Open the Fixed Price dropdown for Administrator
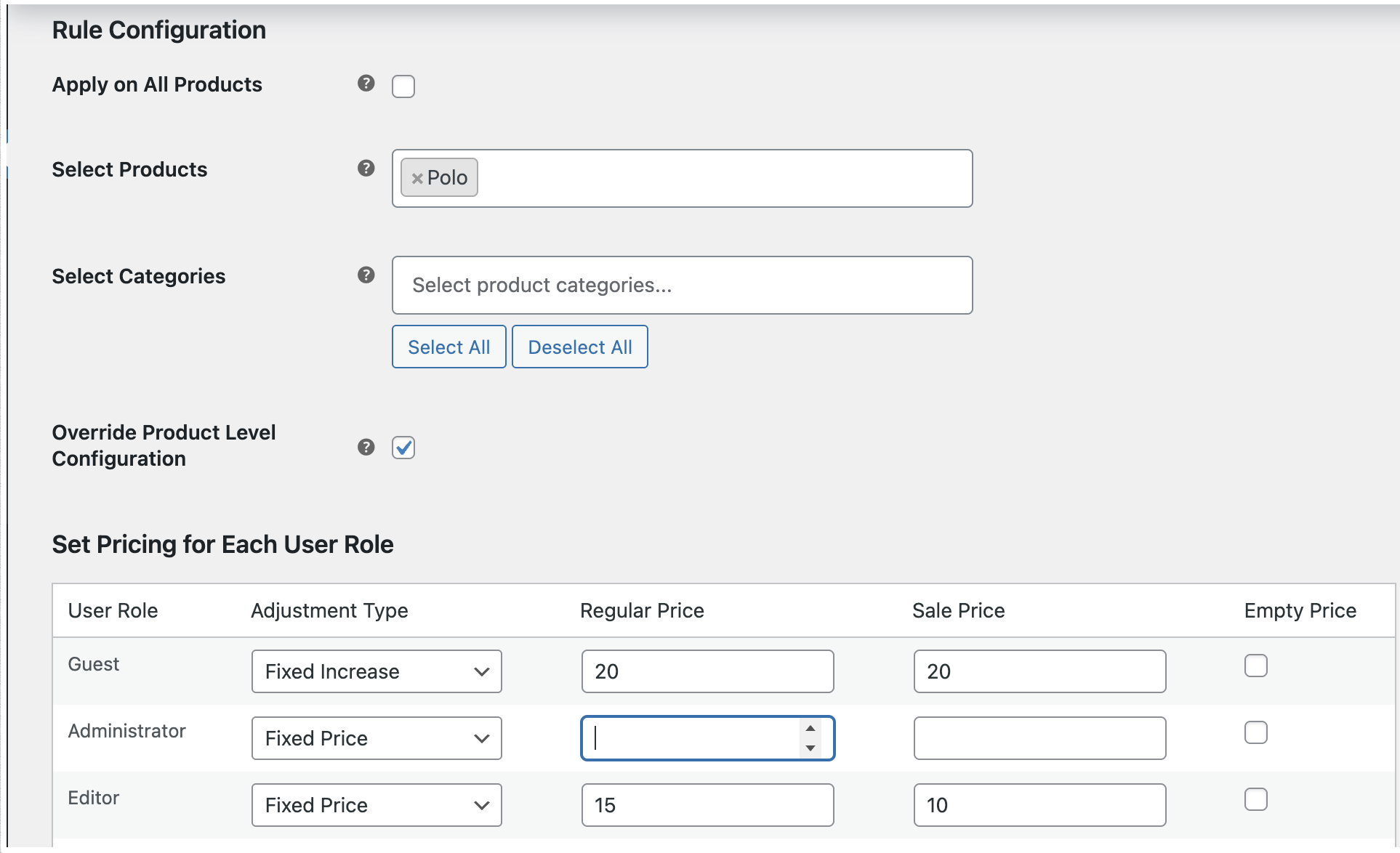 [376, 738]
